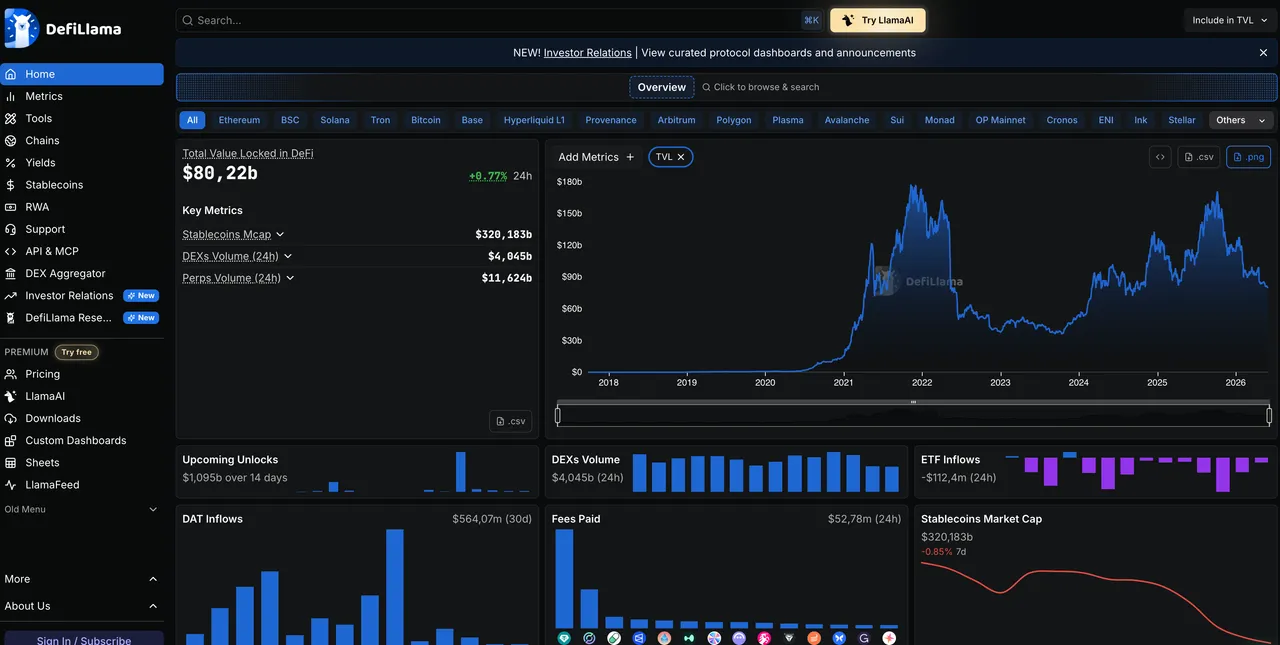Select the Solana chain tab

click(x=335, y=120)
